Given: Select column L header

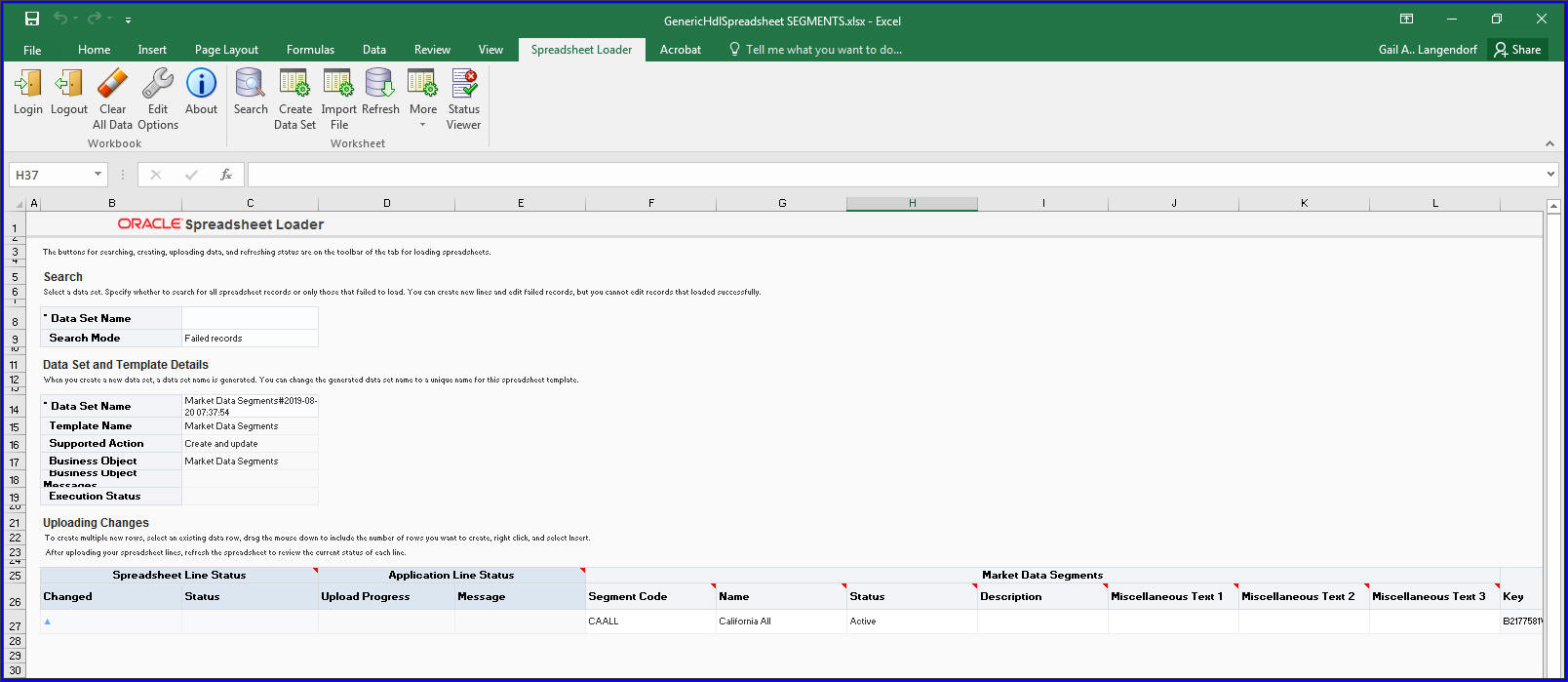Looking at the screenshot, I should (1434, 204).
